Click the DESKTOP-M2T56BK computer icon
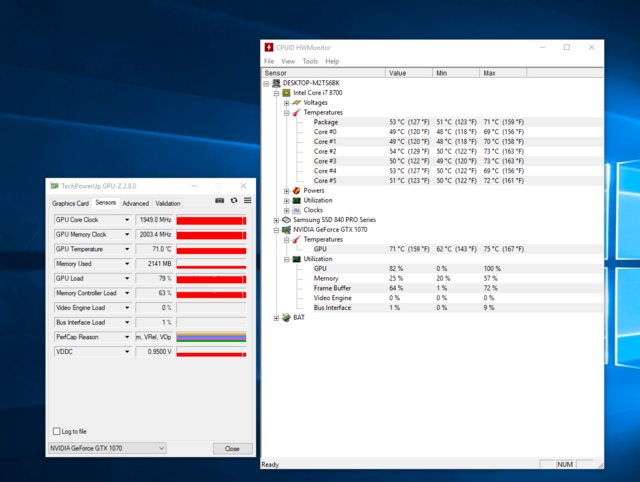Image resolution: width=640 pixels, height=482 pixels. point(276,83)
